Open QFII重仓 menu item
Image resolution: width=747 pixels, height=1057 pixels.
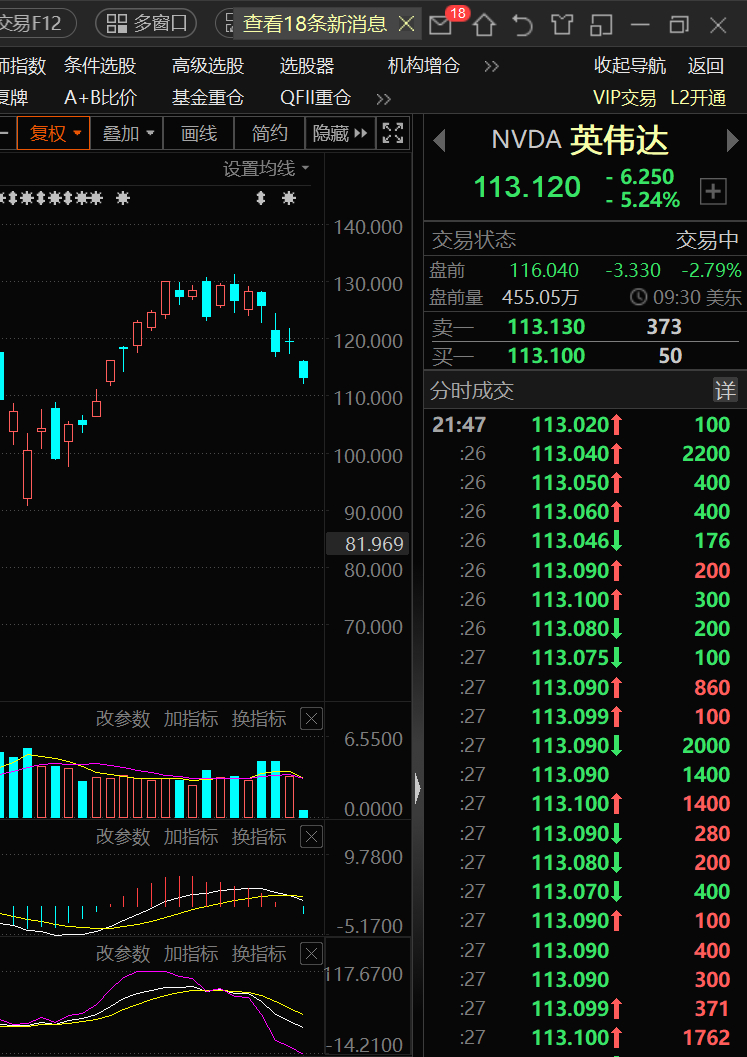(316, 98)
